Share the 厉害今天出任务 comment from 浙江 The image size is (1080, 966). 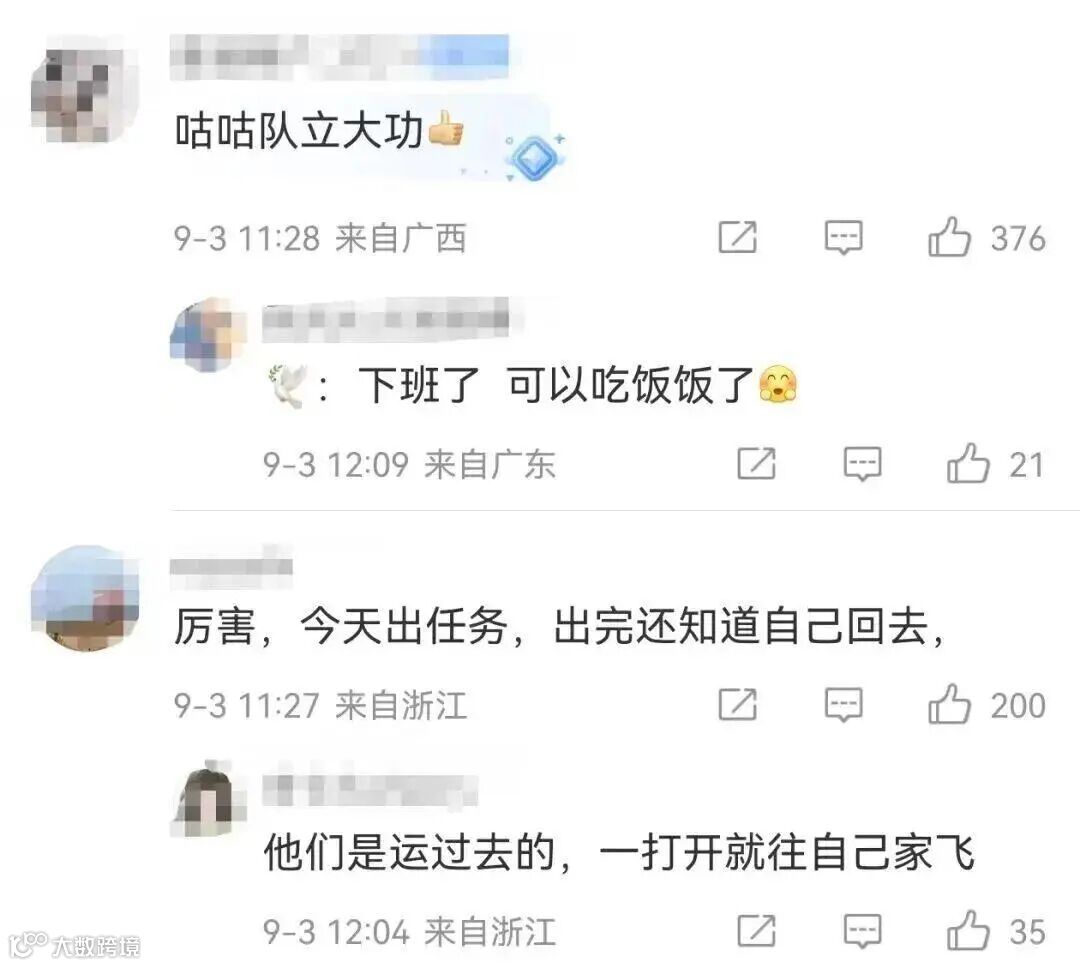[738, 704]
